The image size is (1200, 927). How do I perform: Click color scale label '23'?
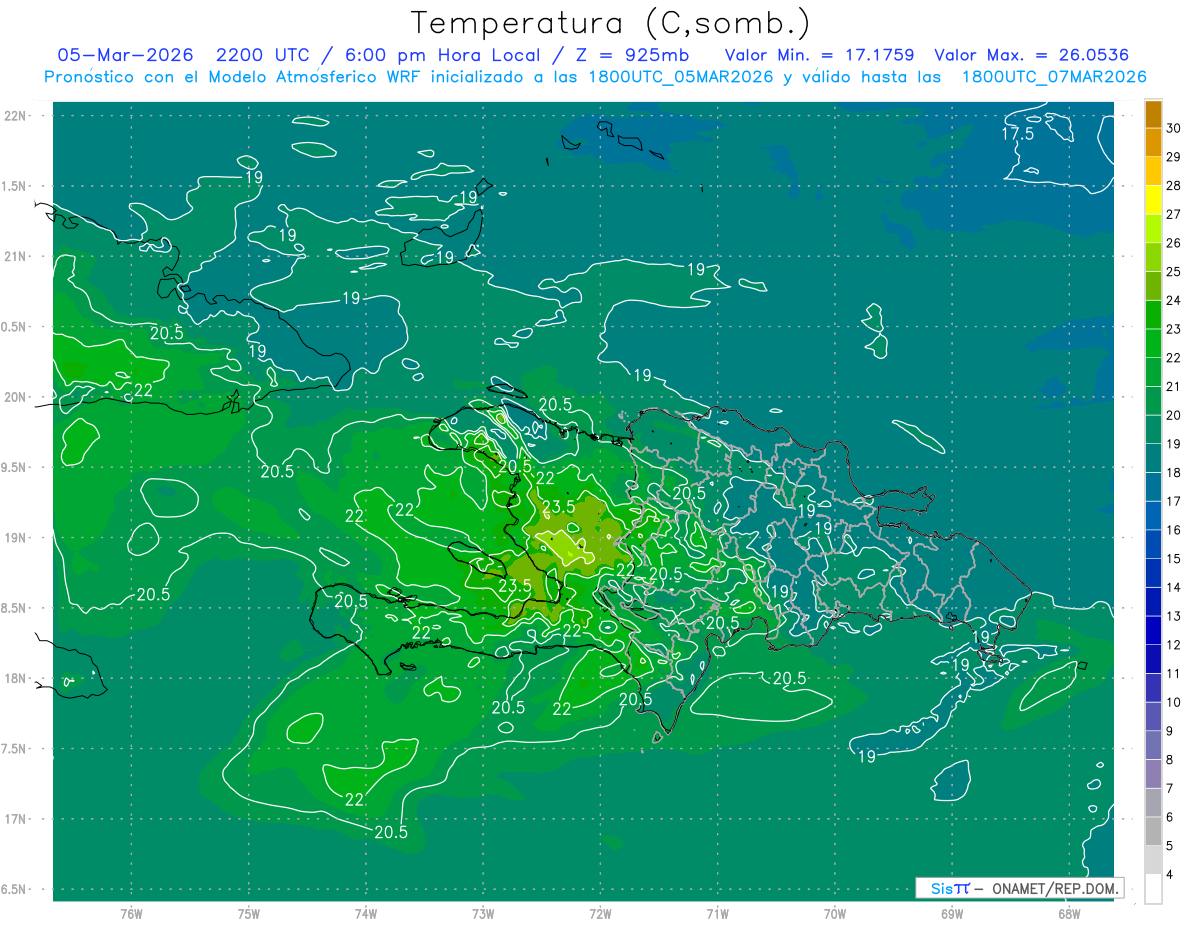1175,329
